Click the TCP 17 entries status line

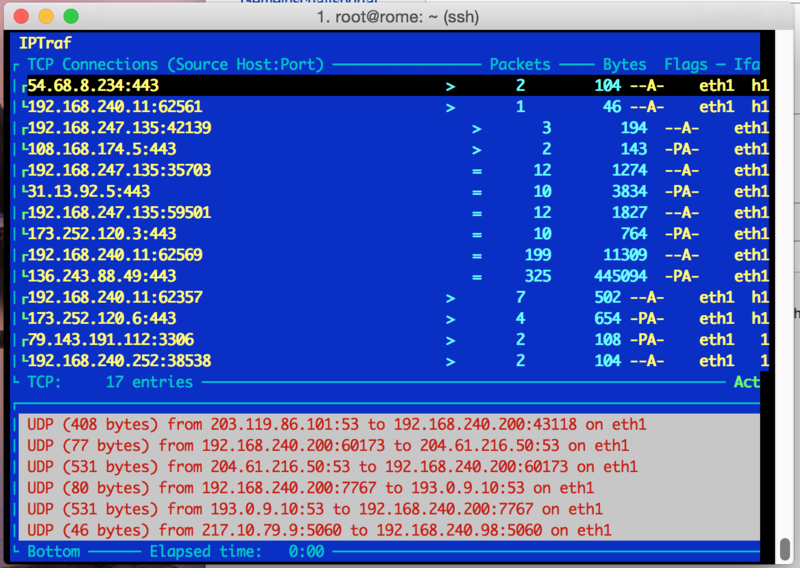tap(110, 382)
